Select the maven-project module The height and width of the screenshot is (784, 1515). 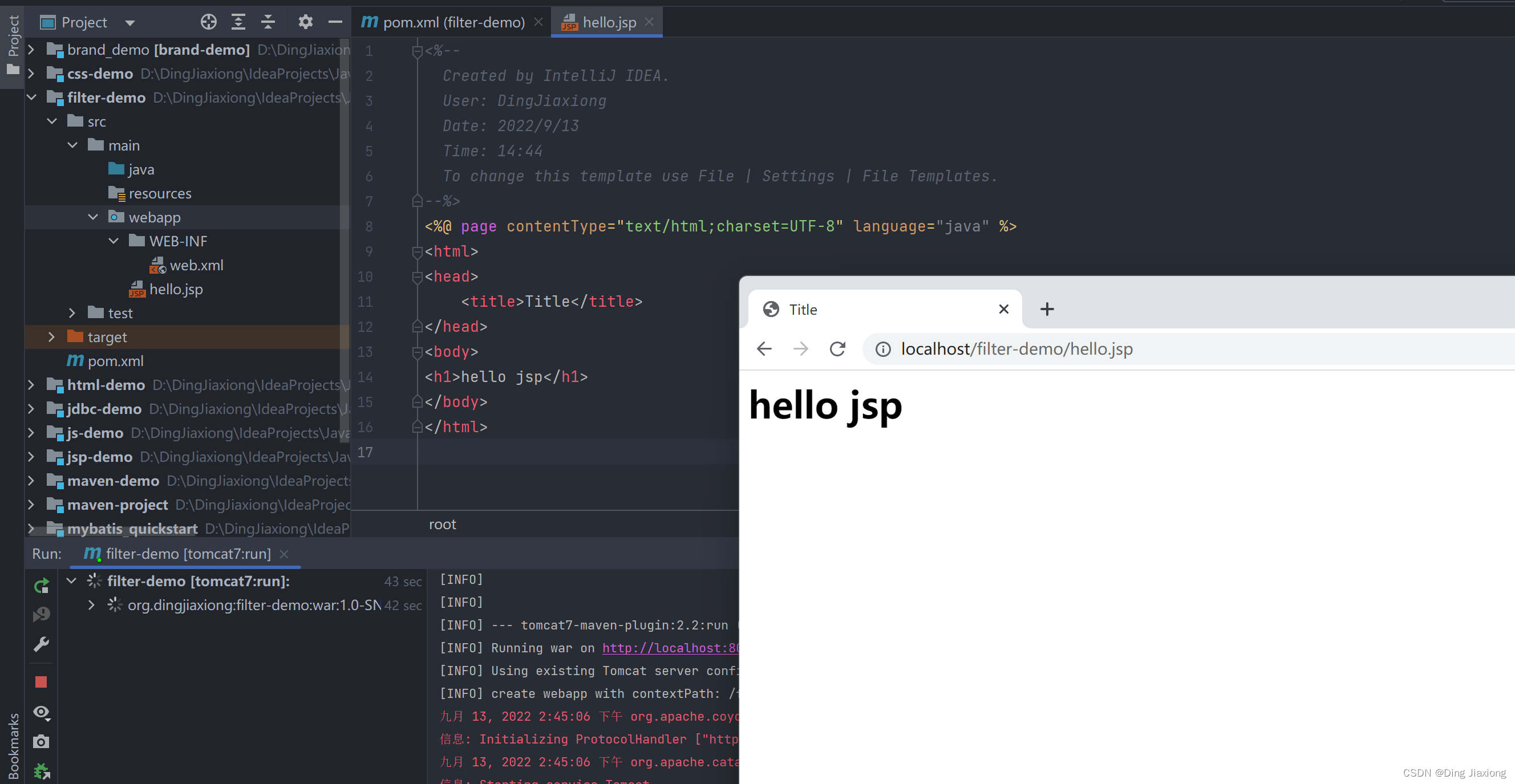tap(118, 505)
